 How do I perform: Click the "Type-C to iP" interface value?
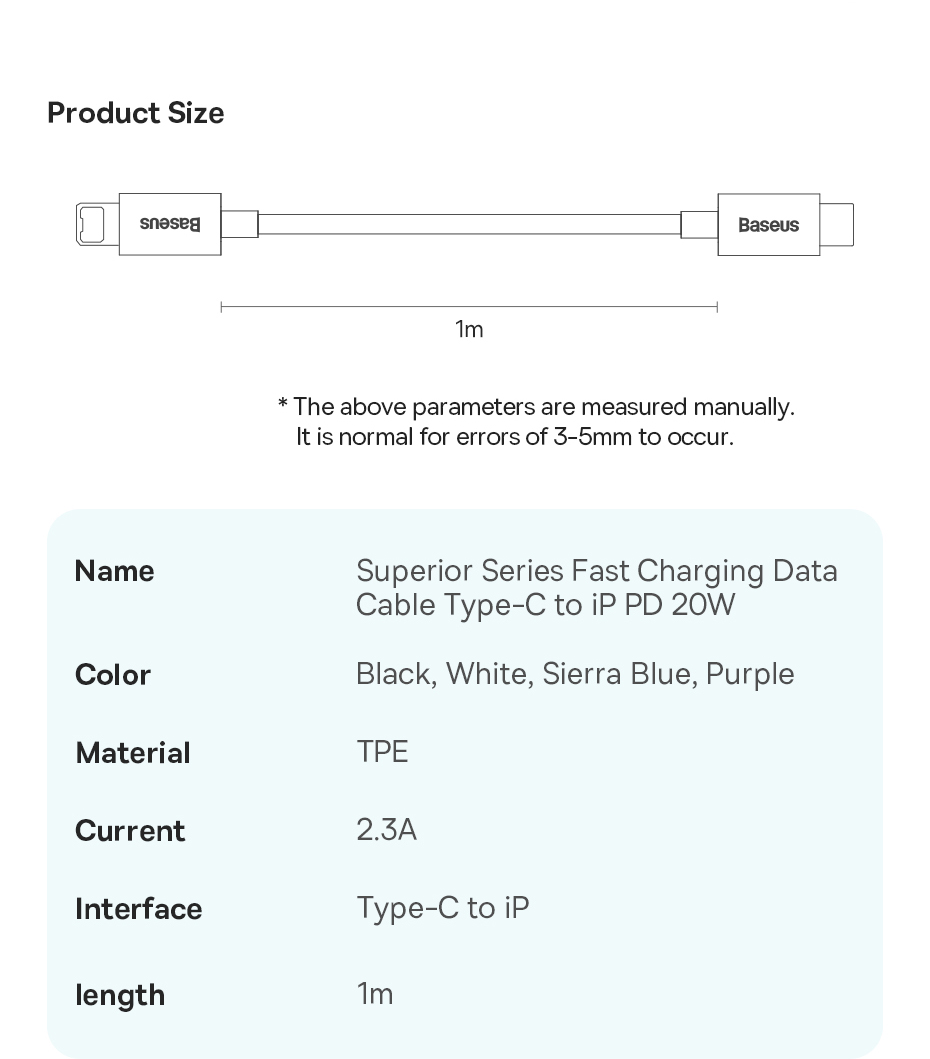point(442,908)
